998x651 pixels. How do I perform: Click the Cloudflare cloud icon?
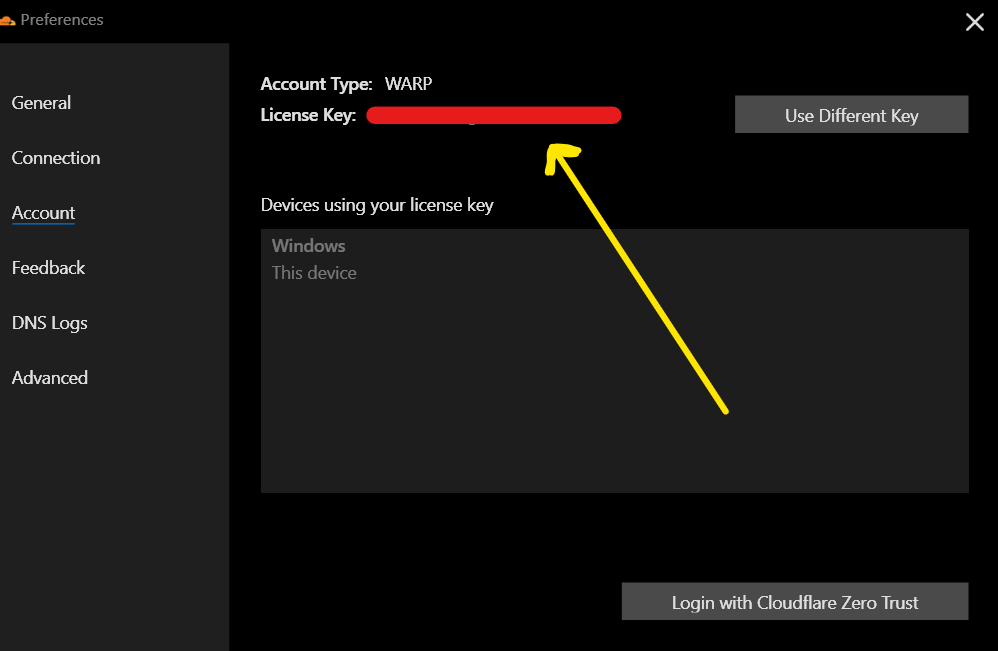(x=7, y=20)
